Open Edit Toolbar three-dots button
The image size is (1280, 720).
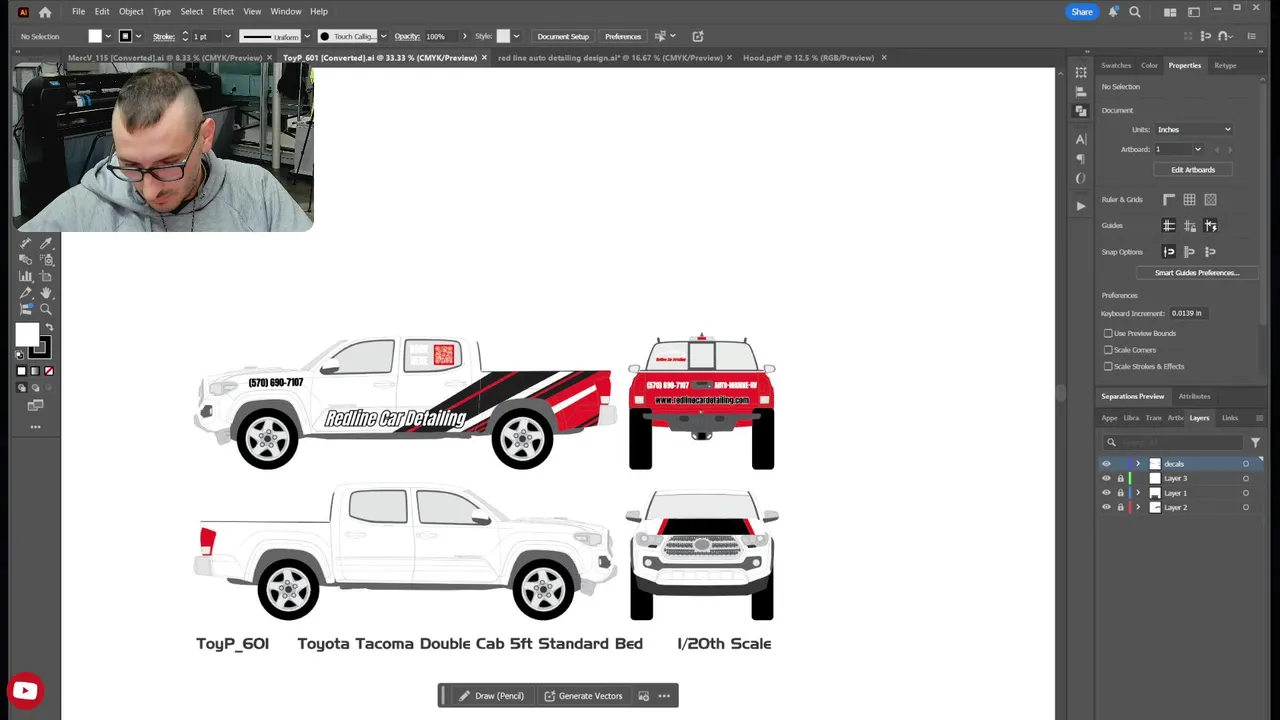click(x=35, y=427)
